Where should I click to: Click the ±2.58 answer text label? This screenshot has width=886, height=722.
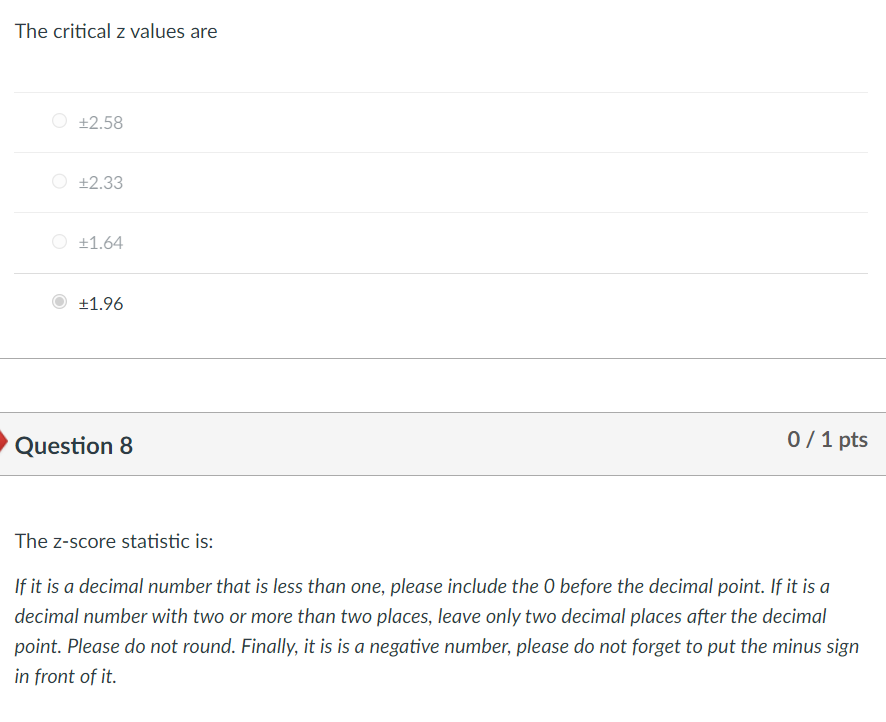pos(99,122)
